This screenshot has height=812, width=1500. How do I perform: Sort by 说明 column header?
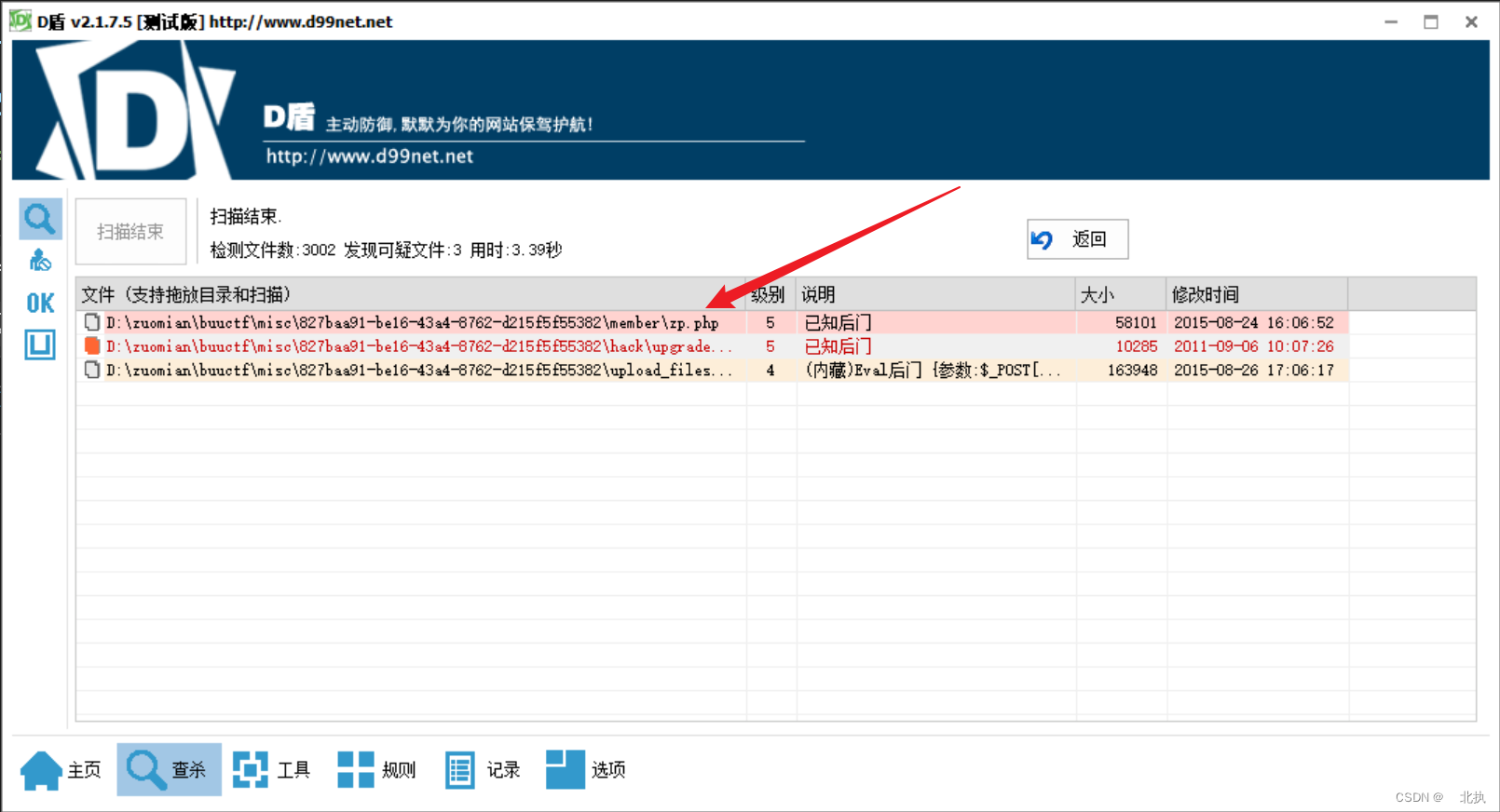click(x=936, y=294)
